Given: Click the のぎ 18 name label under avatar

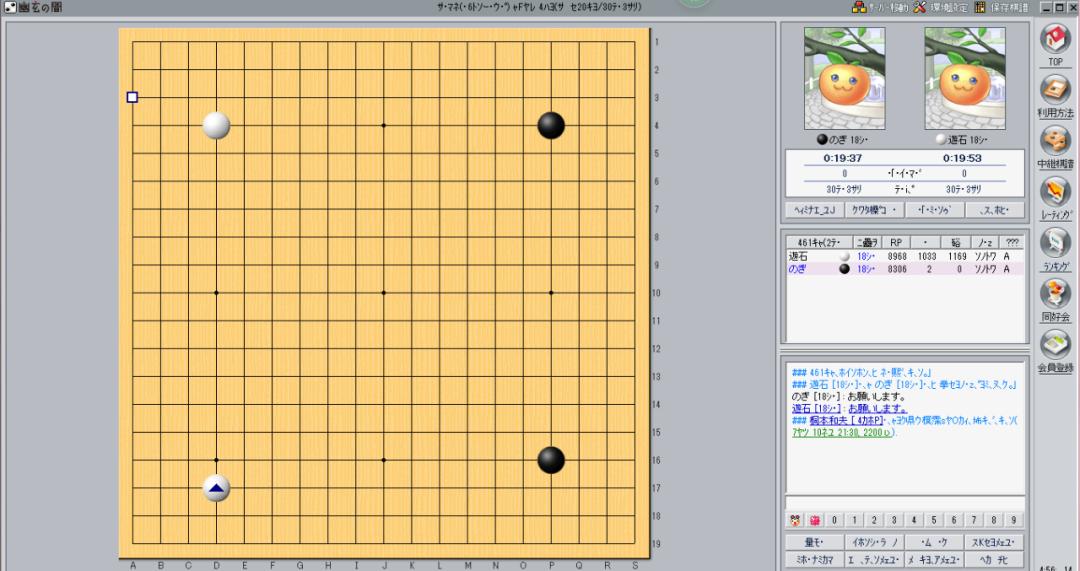Looking at the screenshot, I should pos(842,140).
